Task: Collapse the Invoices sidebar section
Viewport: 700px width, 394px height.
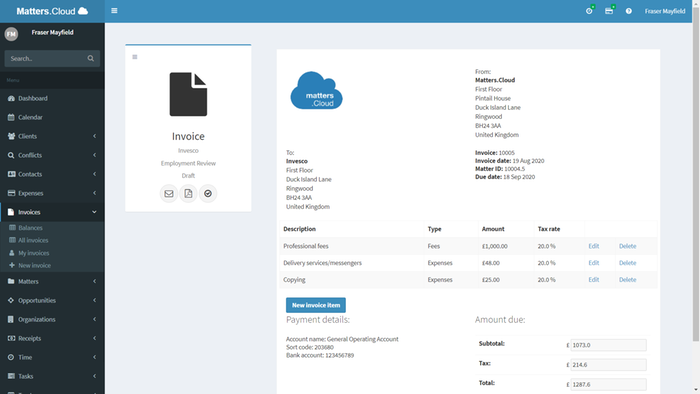Action: [x=52, y=212]
